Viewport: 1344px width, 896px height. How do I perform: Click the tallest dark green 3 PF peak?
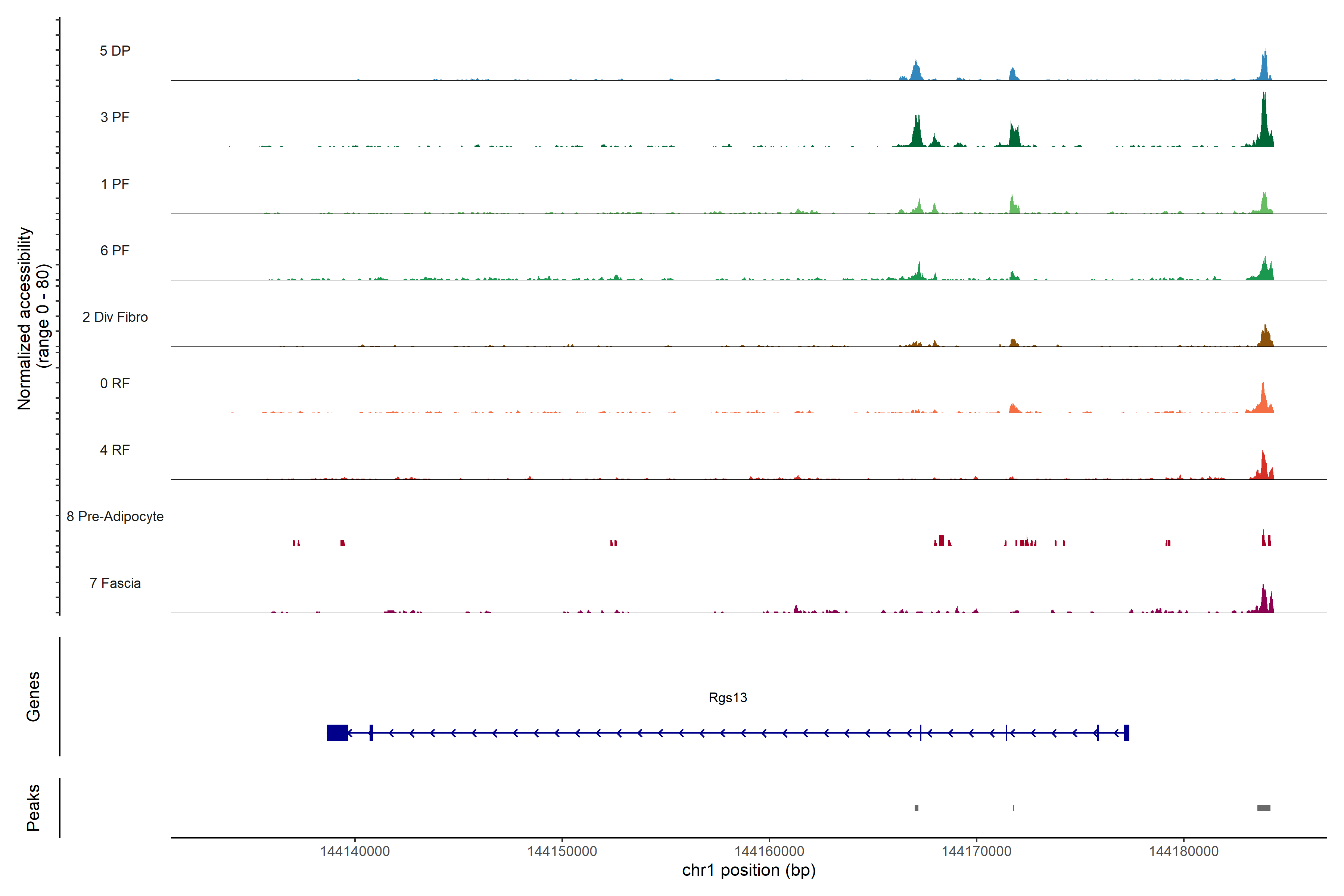tap(1264, 126)
